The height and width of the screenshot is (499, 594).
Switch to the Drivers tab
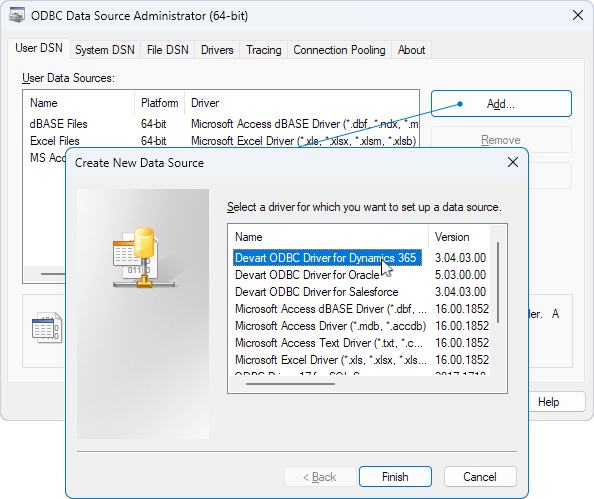click(217, 50)
